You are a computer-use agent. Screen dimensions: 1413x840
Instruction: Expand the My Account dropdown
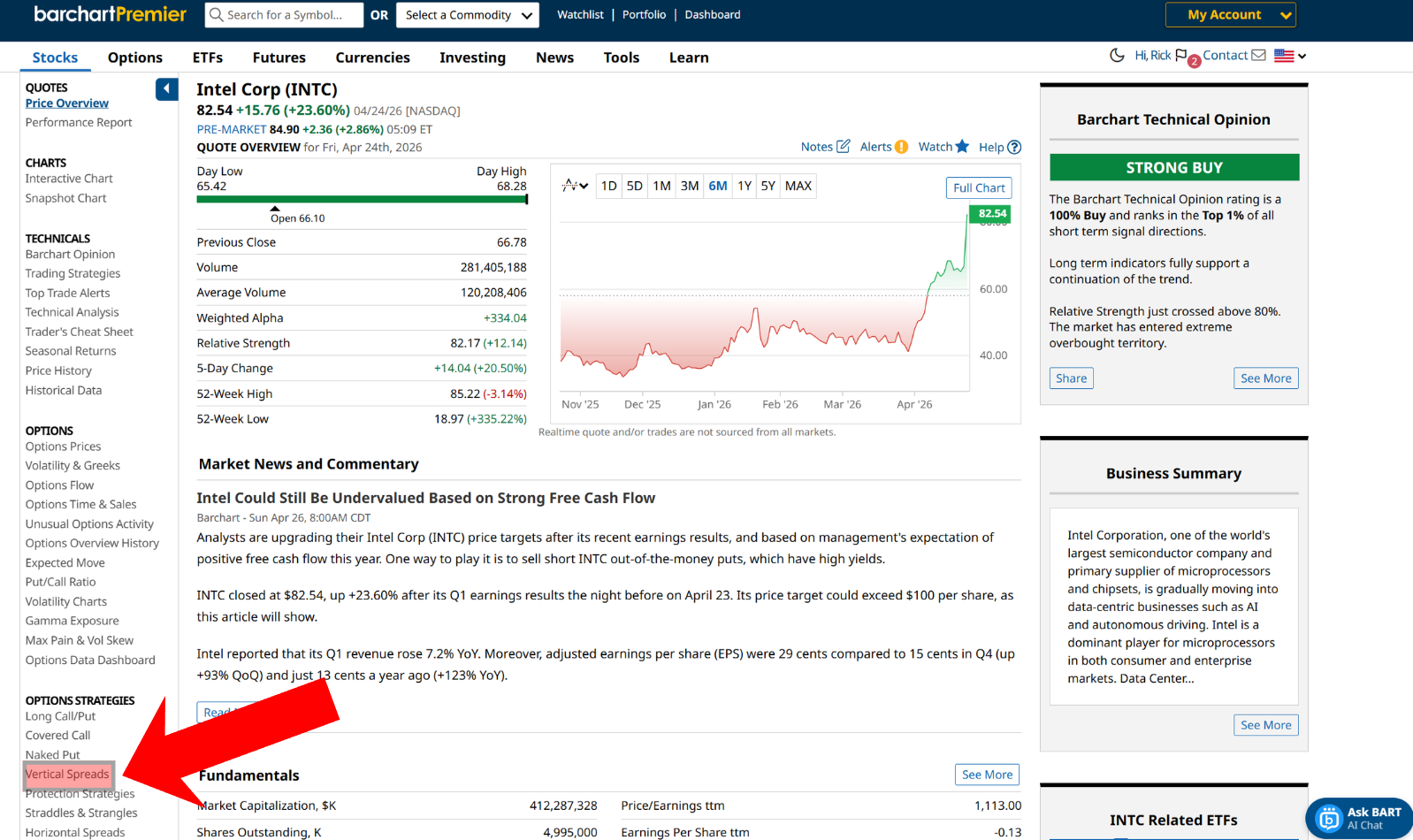click(1230, 15)
